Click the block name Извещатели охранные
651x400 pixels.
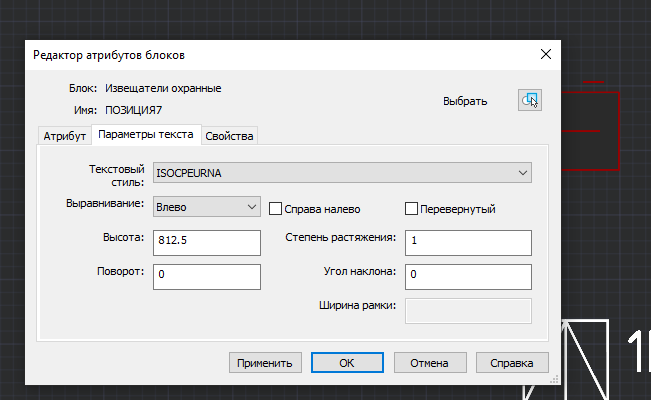(x=163, y=88)
